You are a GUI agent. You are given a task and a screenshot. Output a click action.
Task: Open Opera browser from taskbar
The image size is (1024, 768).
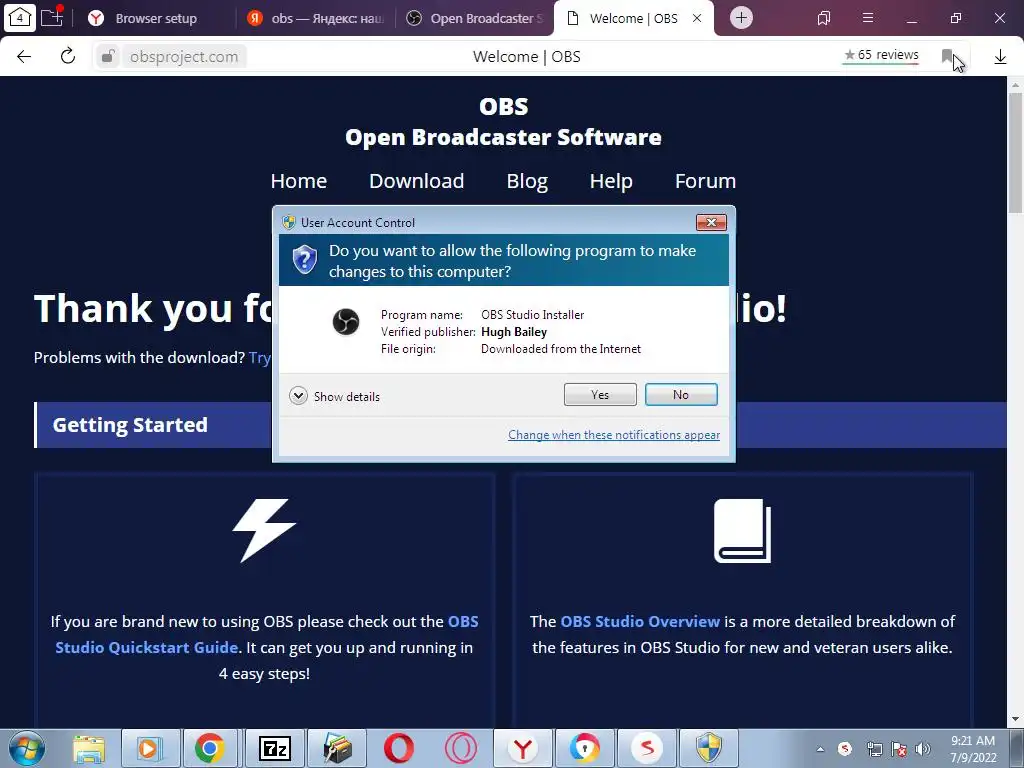point(399,749)
